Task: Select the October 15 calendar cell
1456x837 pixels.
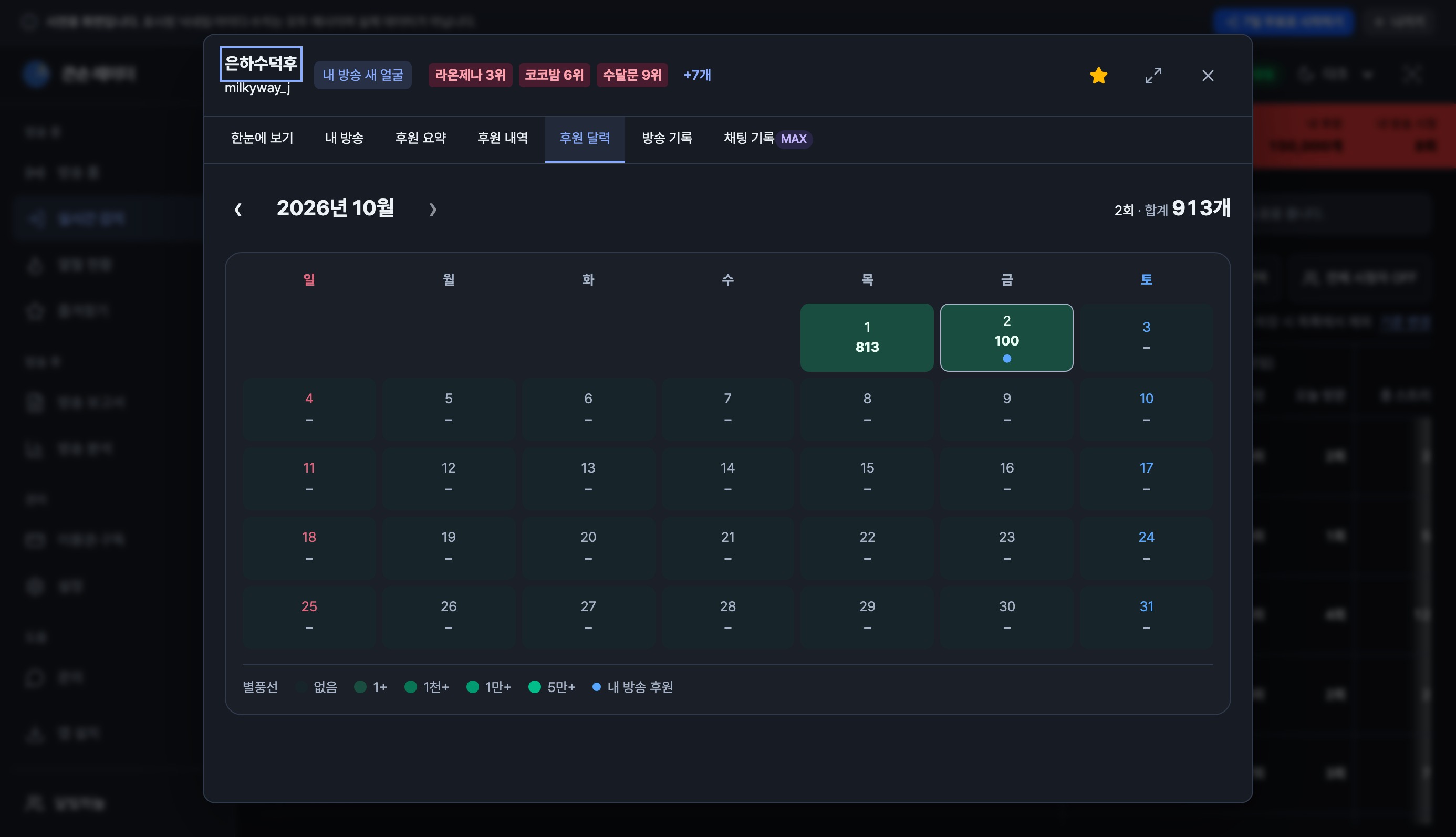Action: coord(867,479)
